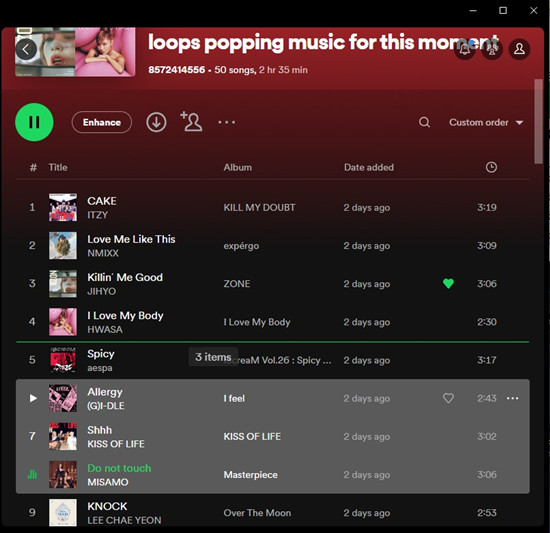Click the clock duration column header
Screen dimensions: 550x533
(x=491, y=167)
